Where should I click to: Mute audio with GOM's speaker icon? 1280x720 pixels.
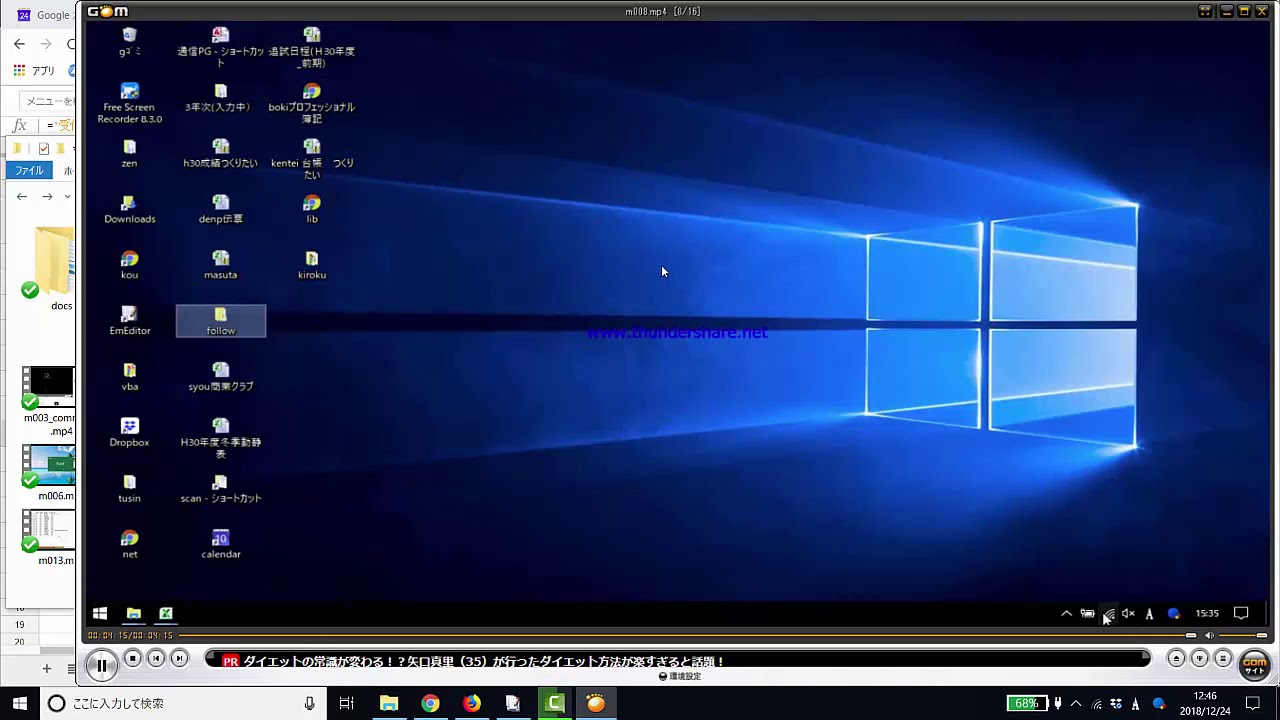(x=1209, y=635)
